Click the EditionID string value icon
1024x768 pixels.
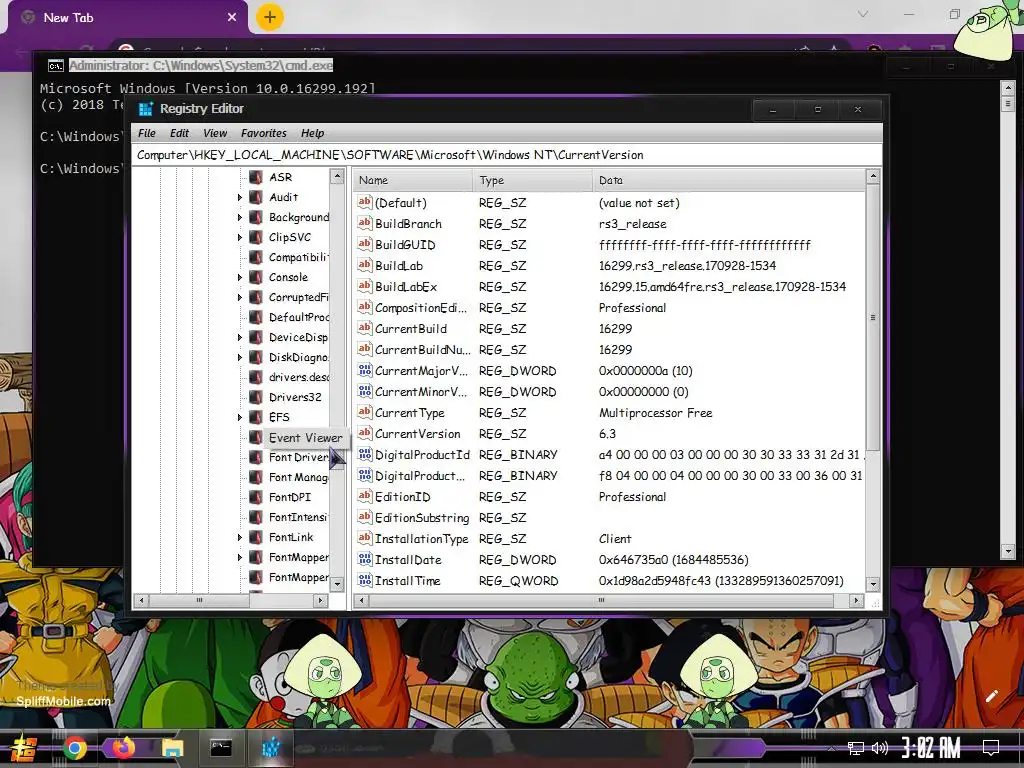click(364, 497)
